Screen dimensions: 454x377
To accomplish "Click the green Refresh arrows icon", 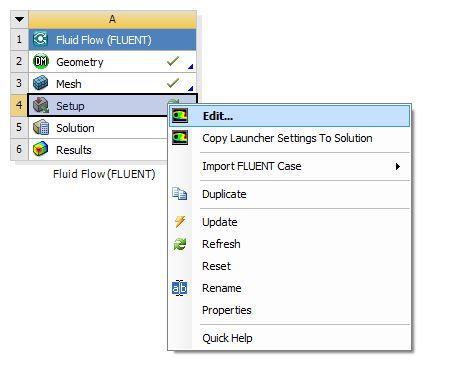I will (x=180, y=244).
